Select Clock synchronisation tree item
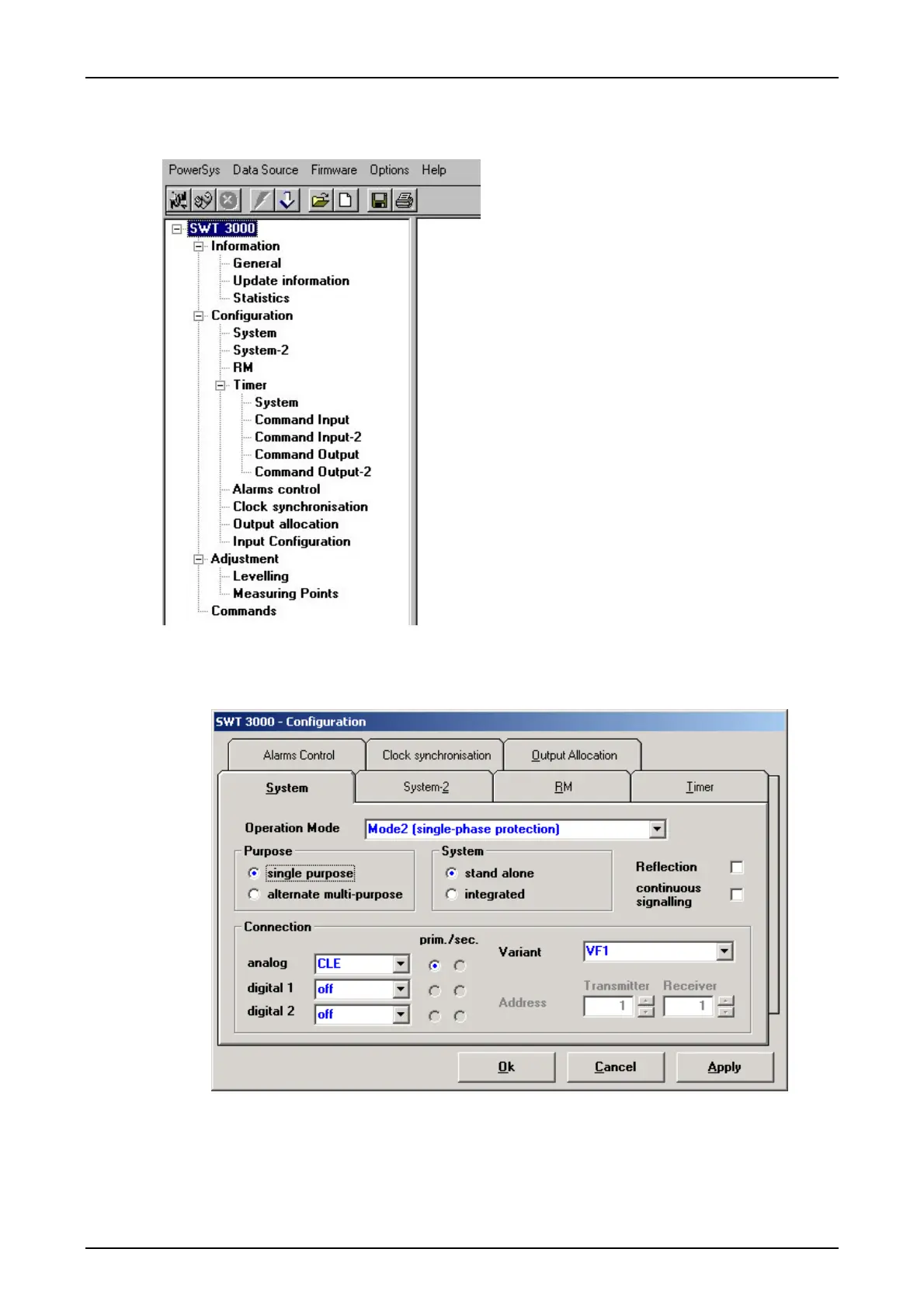The height and width of the screenshot is (1308, 924). click(300, 506)
